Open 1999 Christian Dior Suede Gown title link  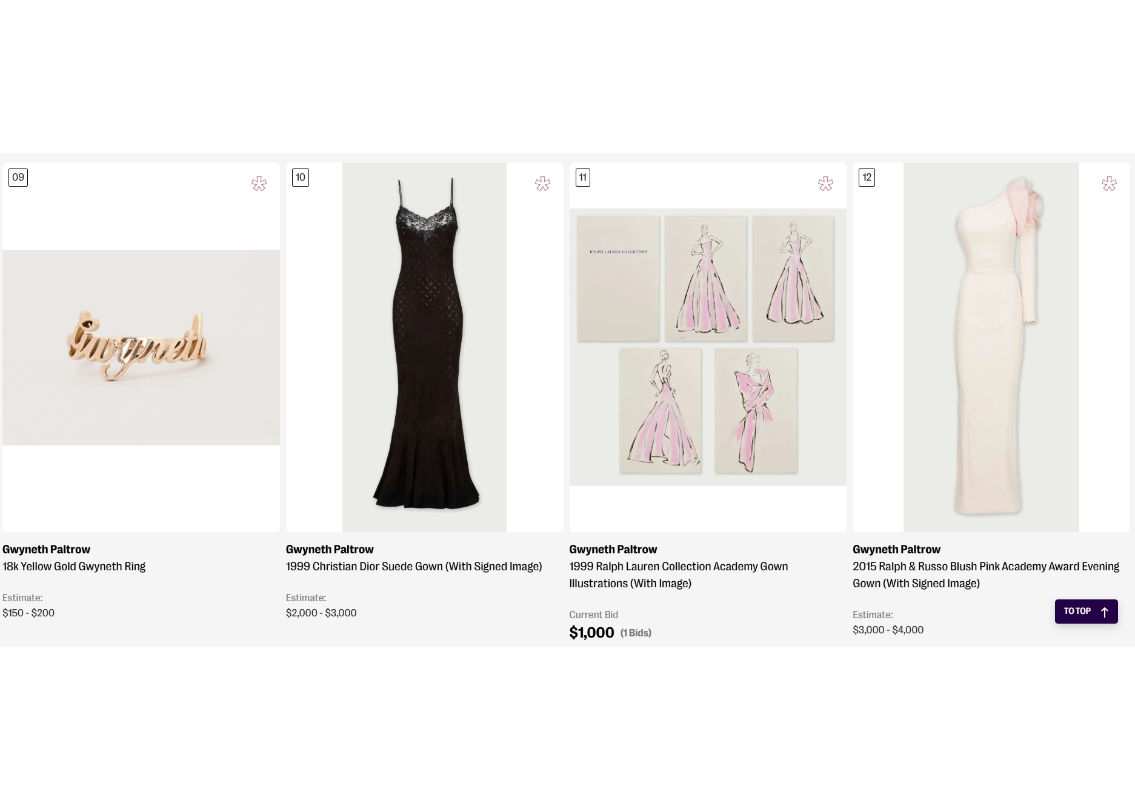click(x=413, y=566)
